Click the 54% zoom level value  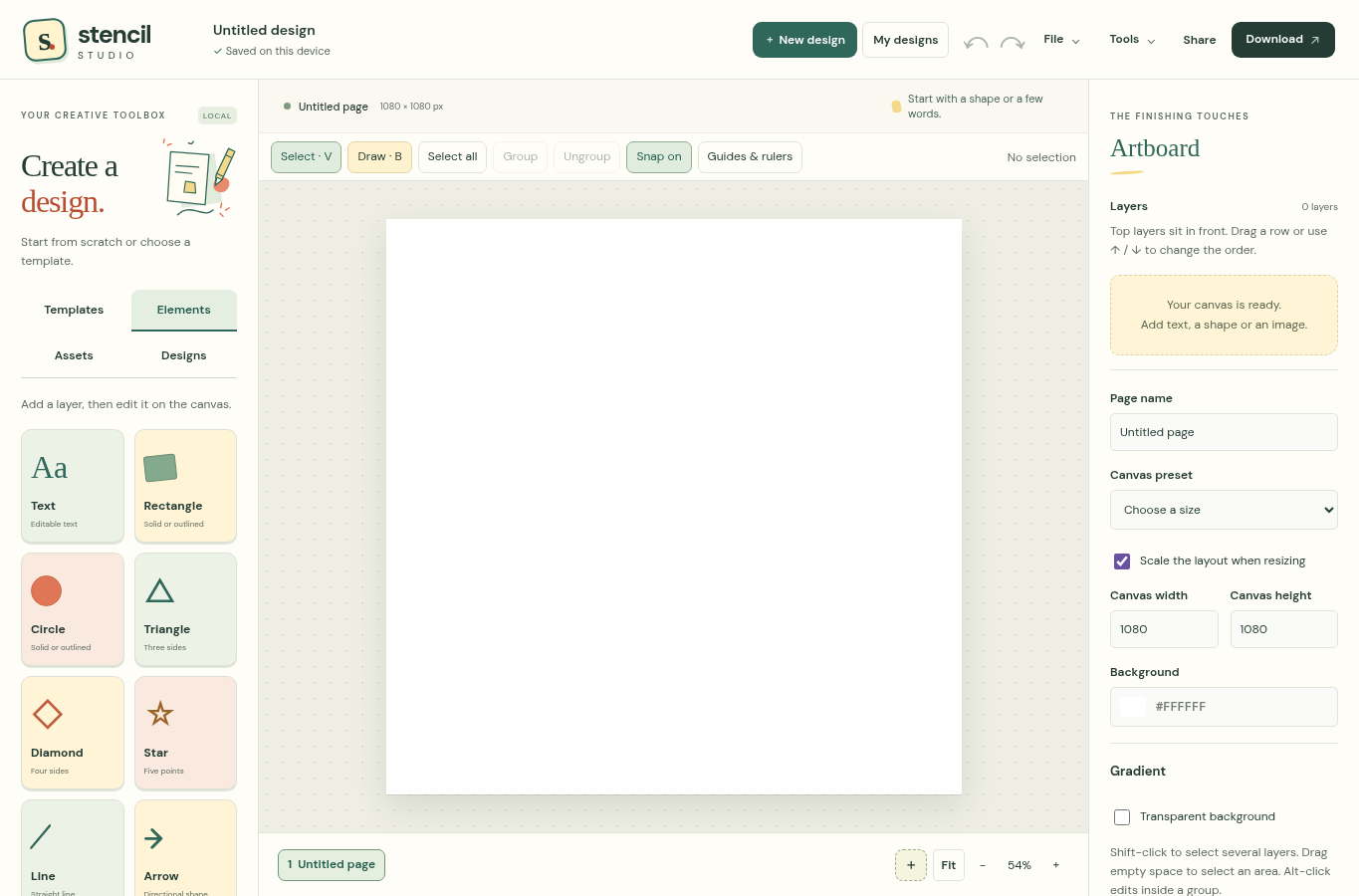pos(1019,865)
